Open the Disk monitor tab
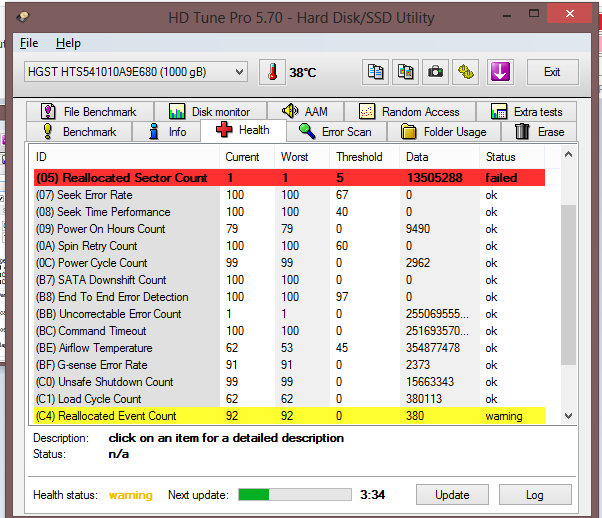Image resolution: width=602 pixels, height=518 pixels. pos(211,111)
